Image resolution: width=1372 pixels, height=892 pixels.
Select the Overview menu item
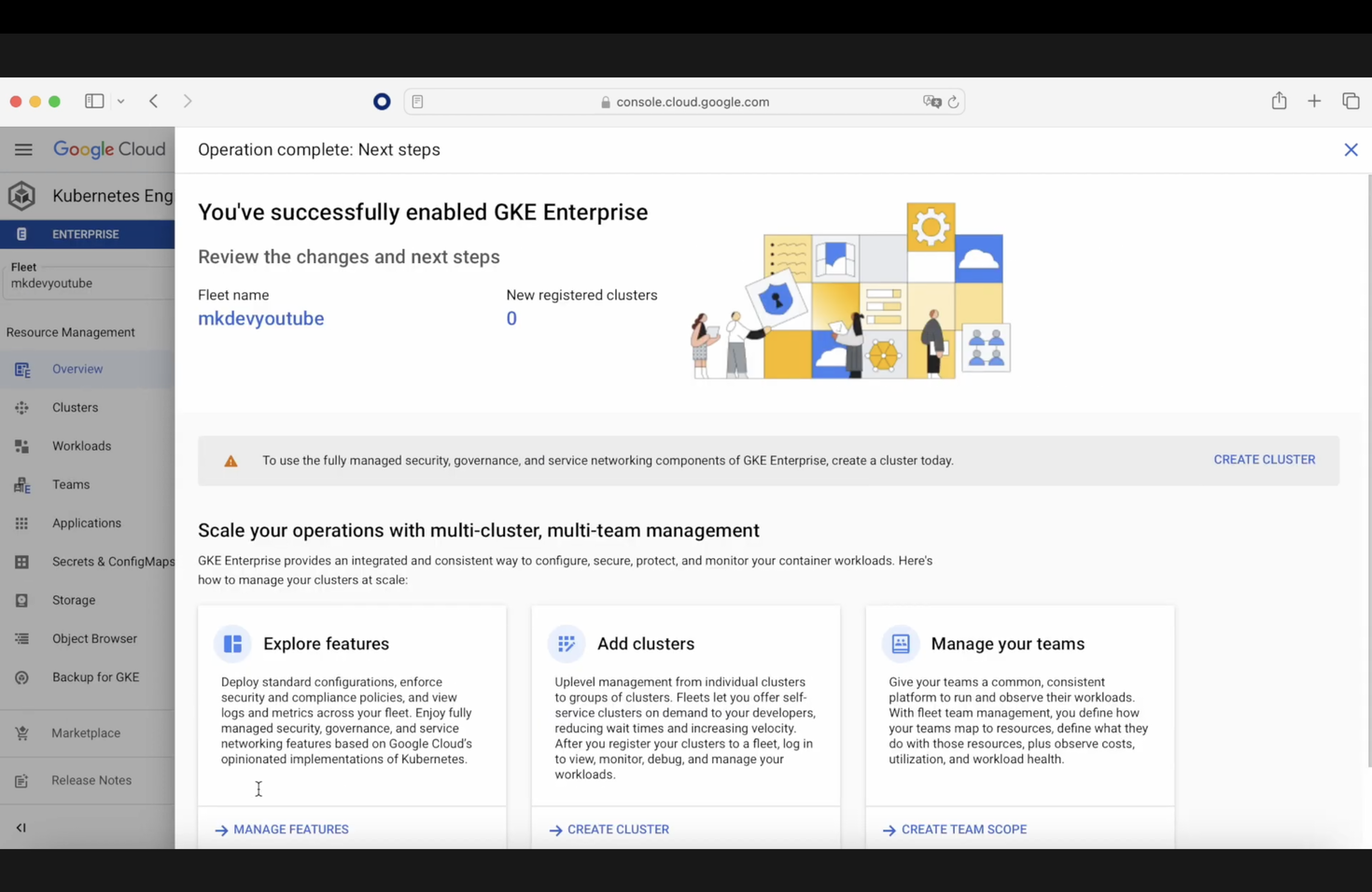click(88, 369)
